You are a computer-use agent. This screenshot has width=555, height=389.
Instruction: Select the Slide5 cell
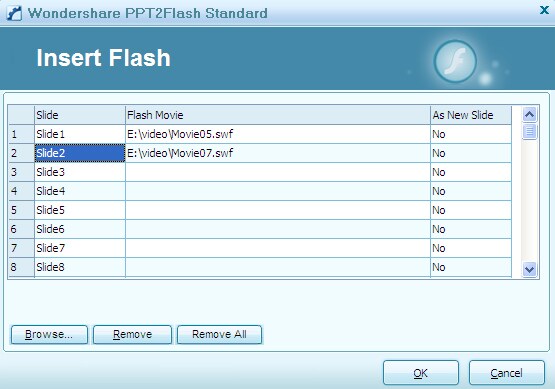pyautogui.click(x=80, y=210)
